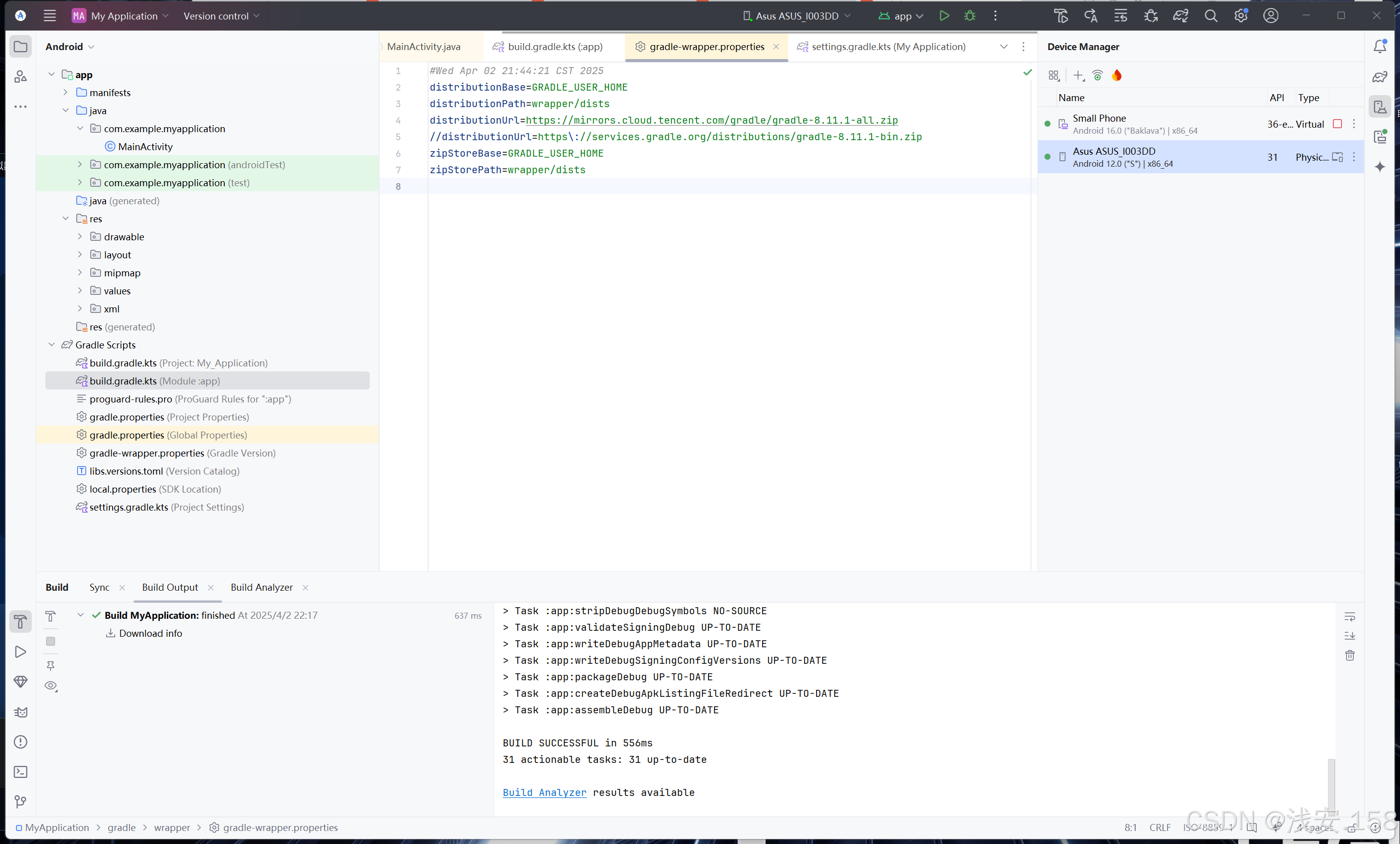Image resolution: width=1400 pixels, height=844 pixels.
Task: Open the Asus ASUS_I003DD device selector
Action: click(x=797, y=16)
